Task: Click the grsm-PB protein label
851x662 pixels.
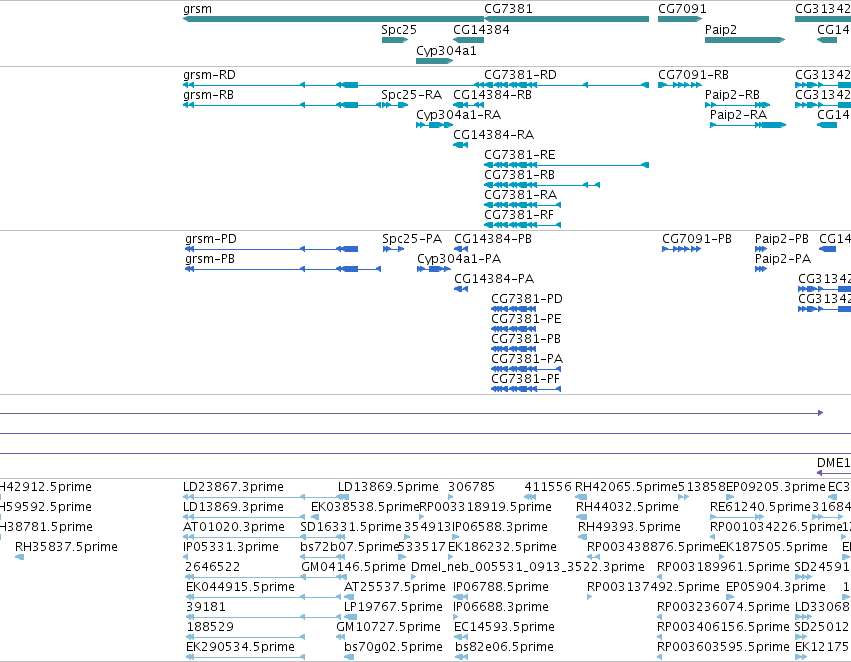Action: coord(209,259)
